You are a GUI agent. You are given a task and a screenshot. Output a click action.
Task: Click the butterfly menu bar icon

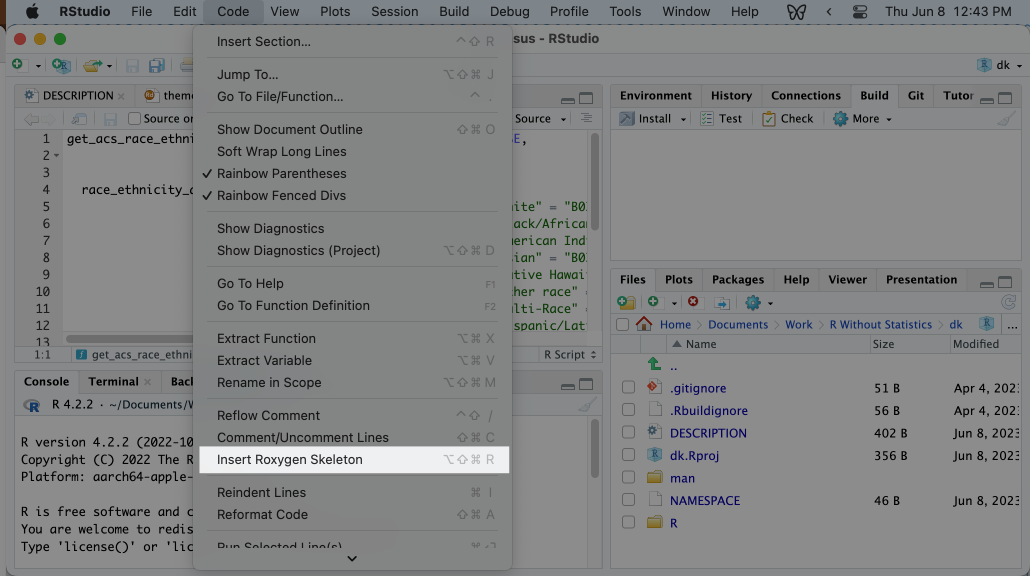tap(796, 12)
